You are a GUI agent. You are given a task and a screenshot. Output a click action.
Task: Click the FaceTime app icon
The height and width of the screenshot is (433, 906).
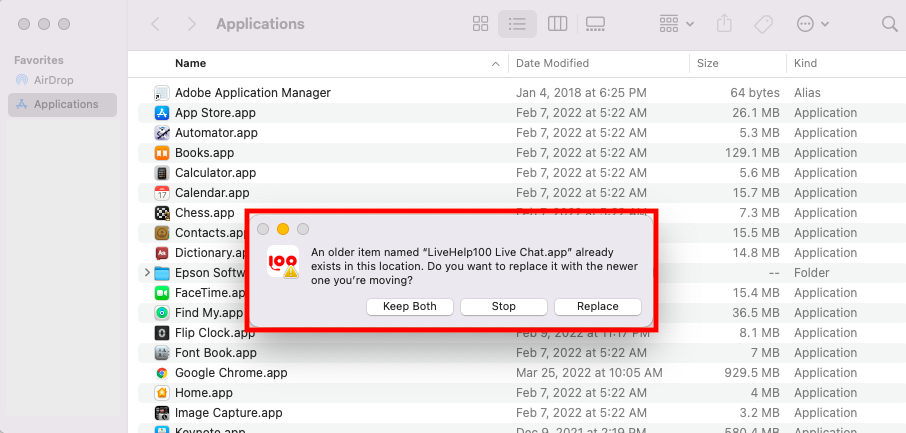pos(162,293)
